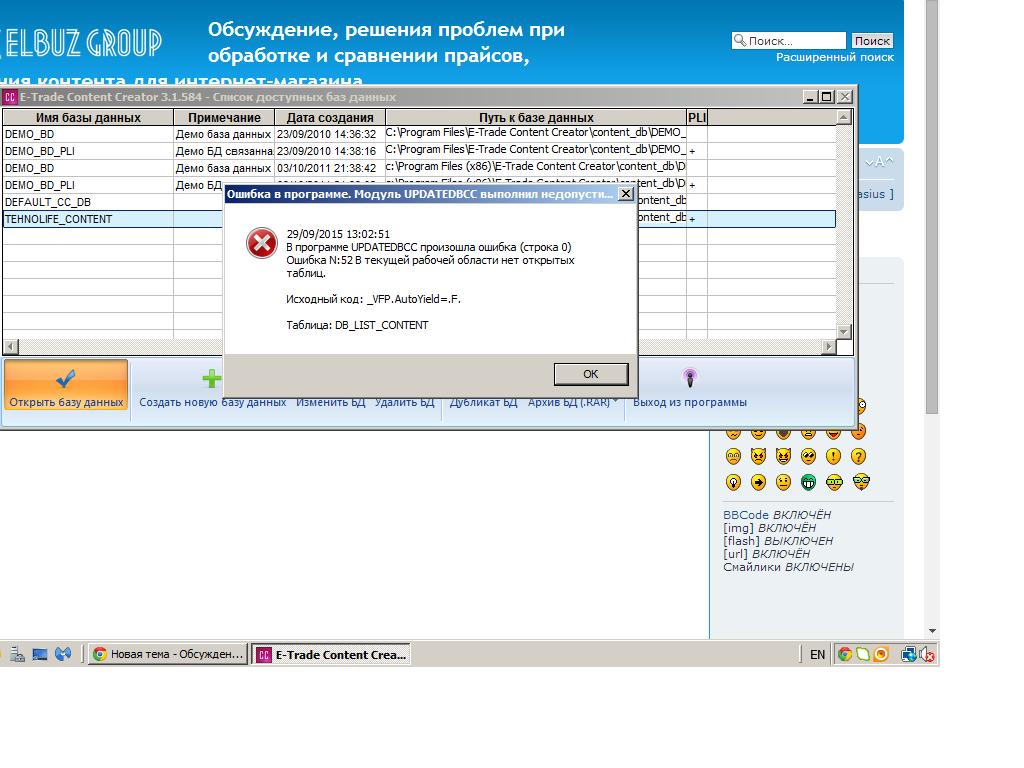Insert the neutral face smiley
Screen dimensions: 1024x768
click(783, 483)
